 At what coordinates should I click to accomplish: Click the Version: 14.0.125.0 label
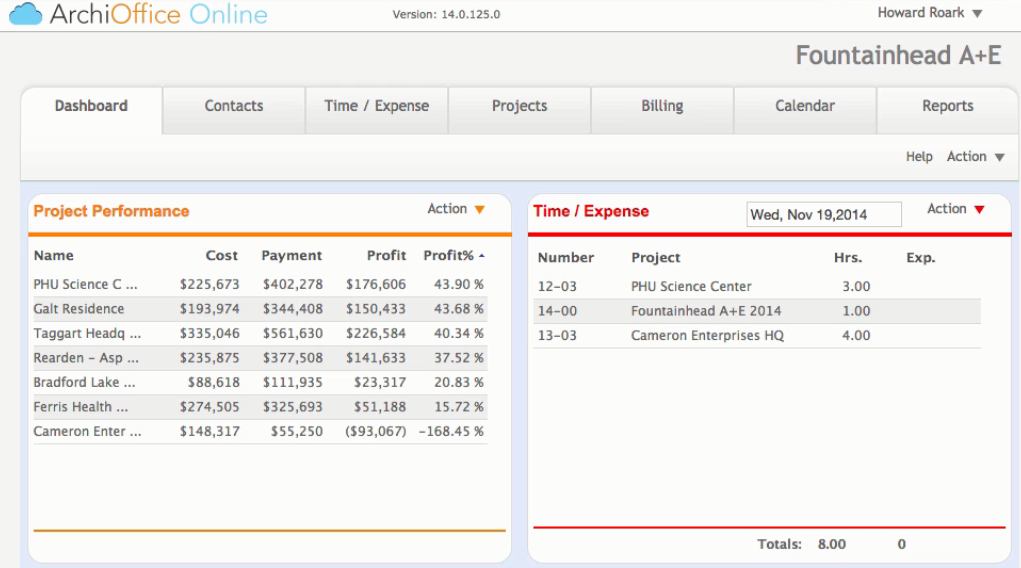tap(446, 14)
